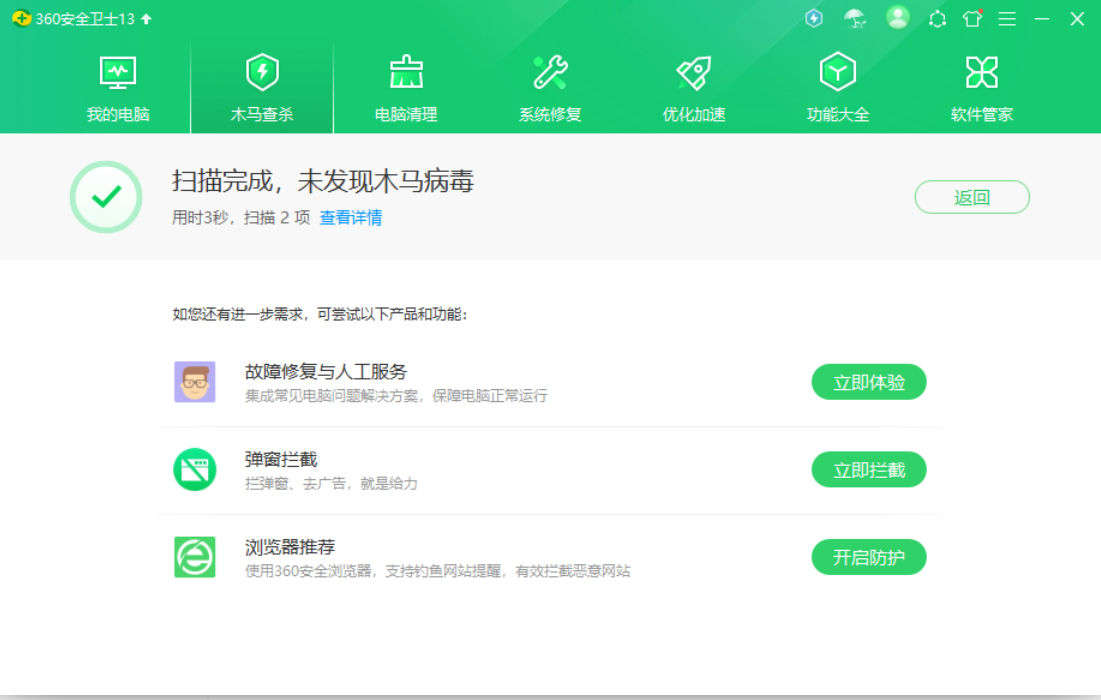Viewport: 1101px width, 700px height.
Task: Click the 木马查杀 shield icon
Action: click(262, 73)
